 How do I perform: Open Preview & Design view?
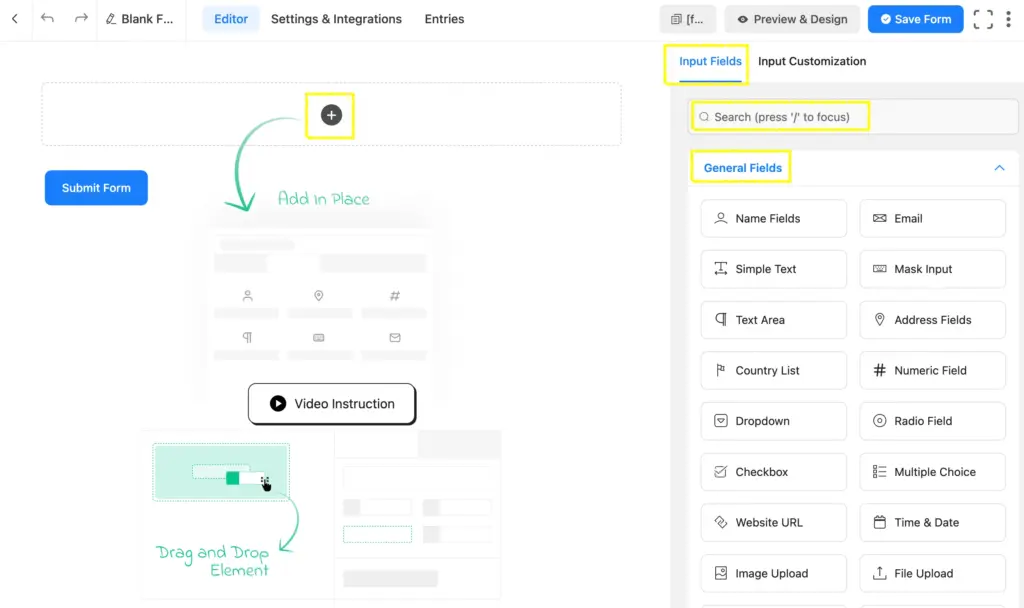pos(791,18)
